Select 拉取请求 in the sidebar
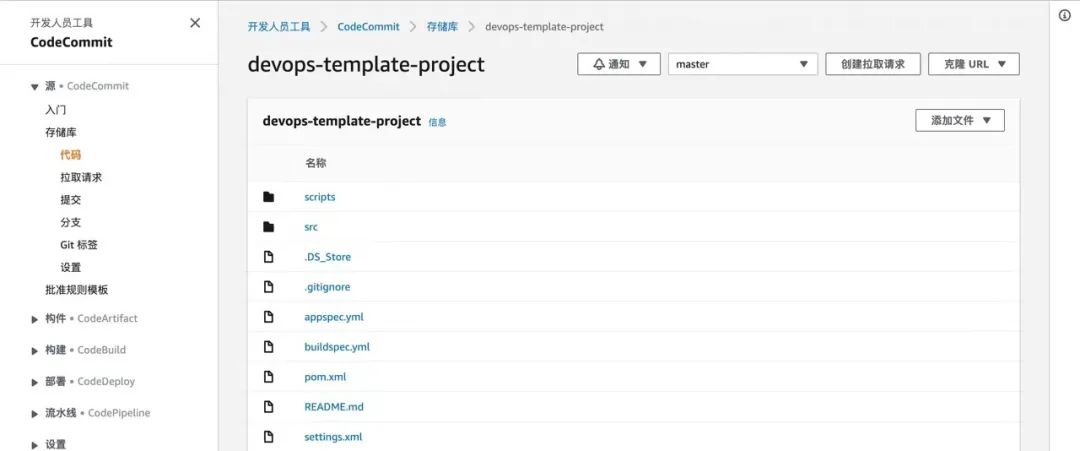This screenshot has width=1080, height=451. point(81,177)
